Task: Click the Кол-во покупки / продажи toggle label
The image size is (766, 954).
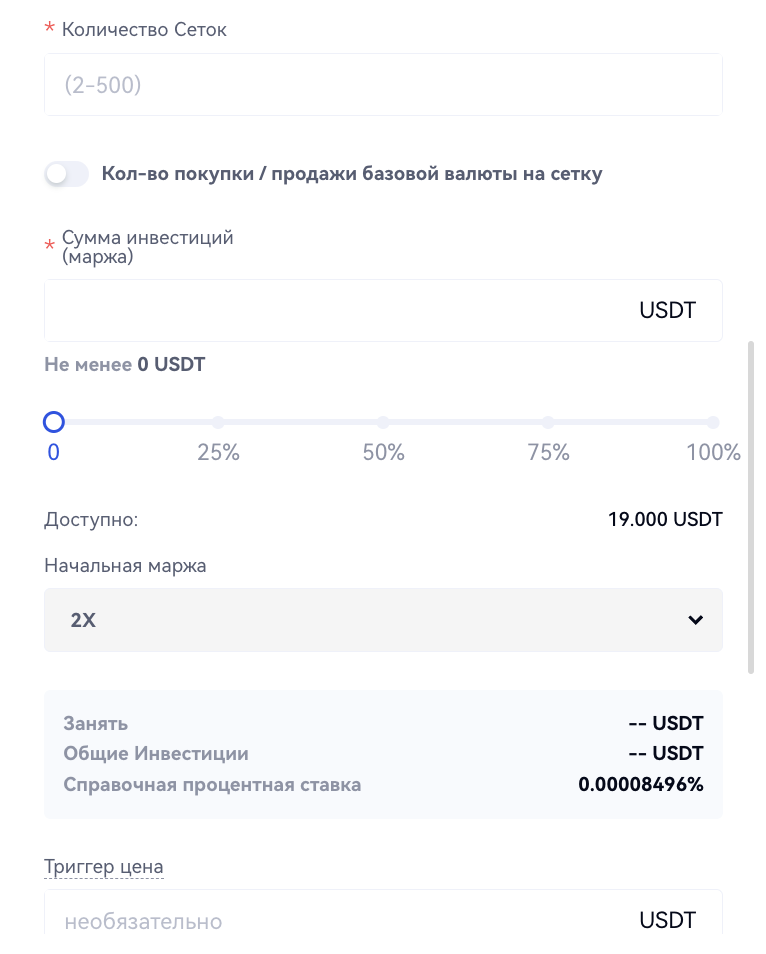Action: point(352,174)
